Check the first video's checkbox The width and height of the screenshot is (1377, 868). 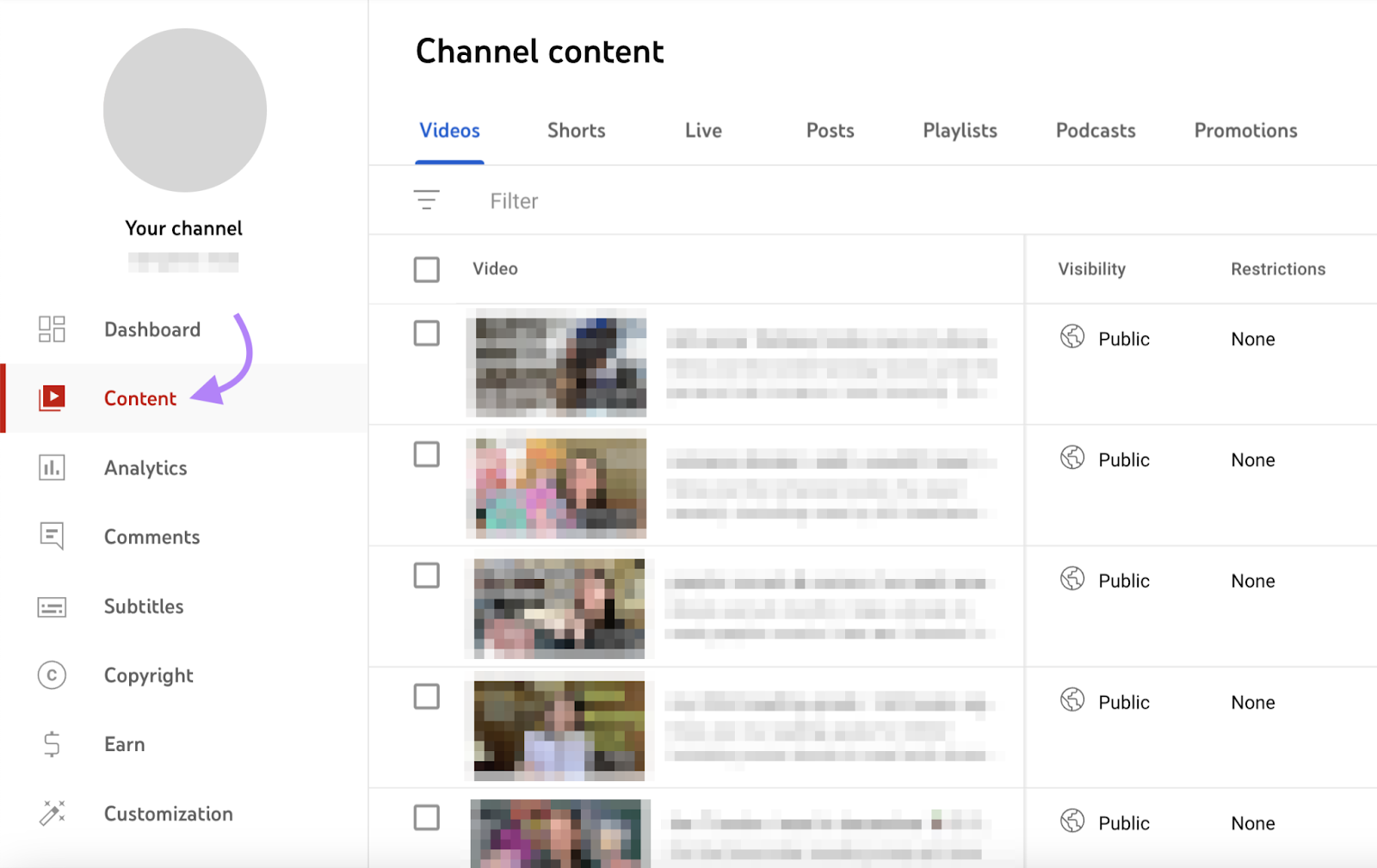pos(426,333)
